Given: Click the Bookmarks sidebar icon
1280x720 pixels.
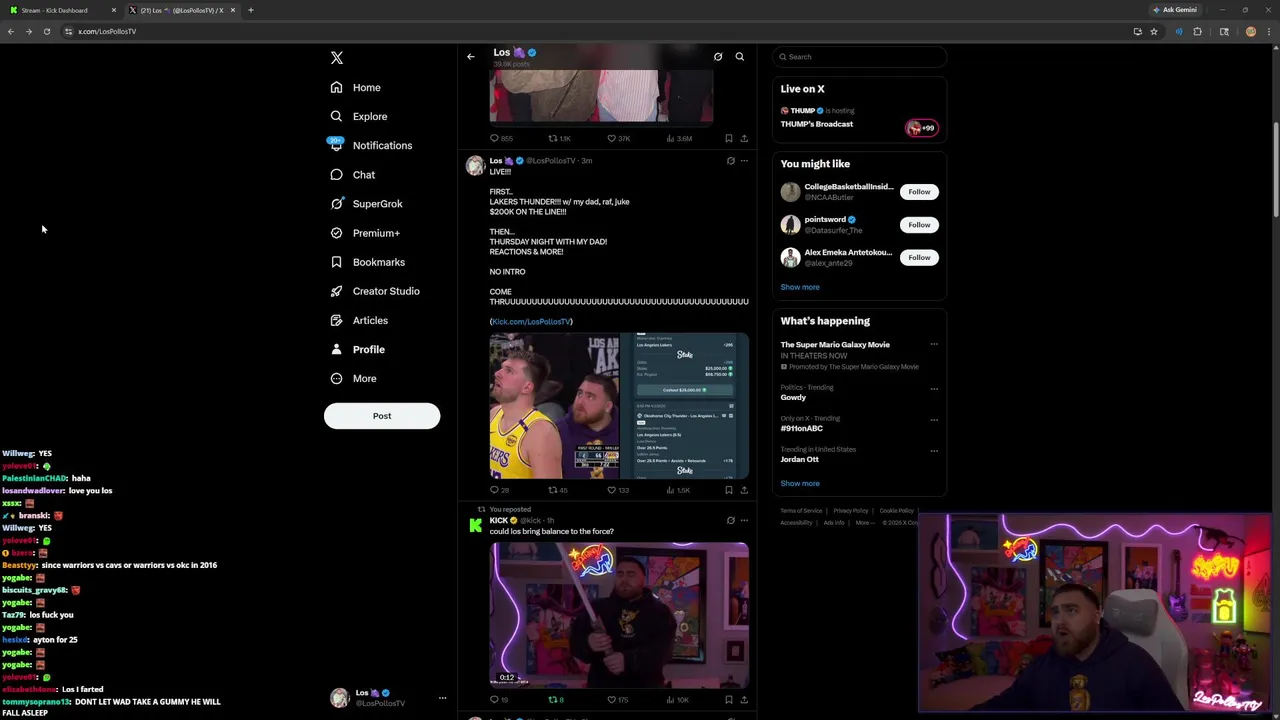Looking at the screenshot, I should click(x=336, y=262).
